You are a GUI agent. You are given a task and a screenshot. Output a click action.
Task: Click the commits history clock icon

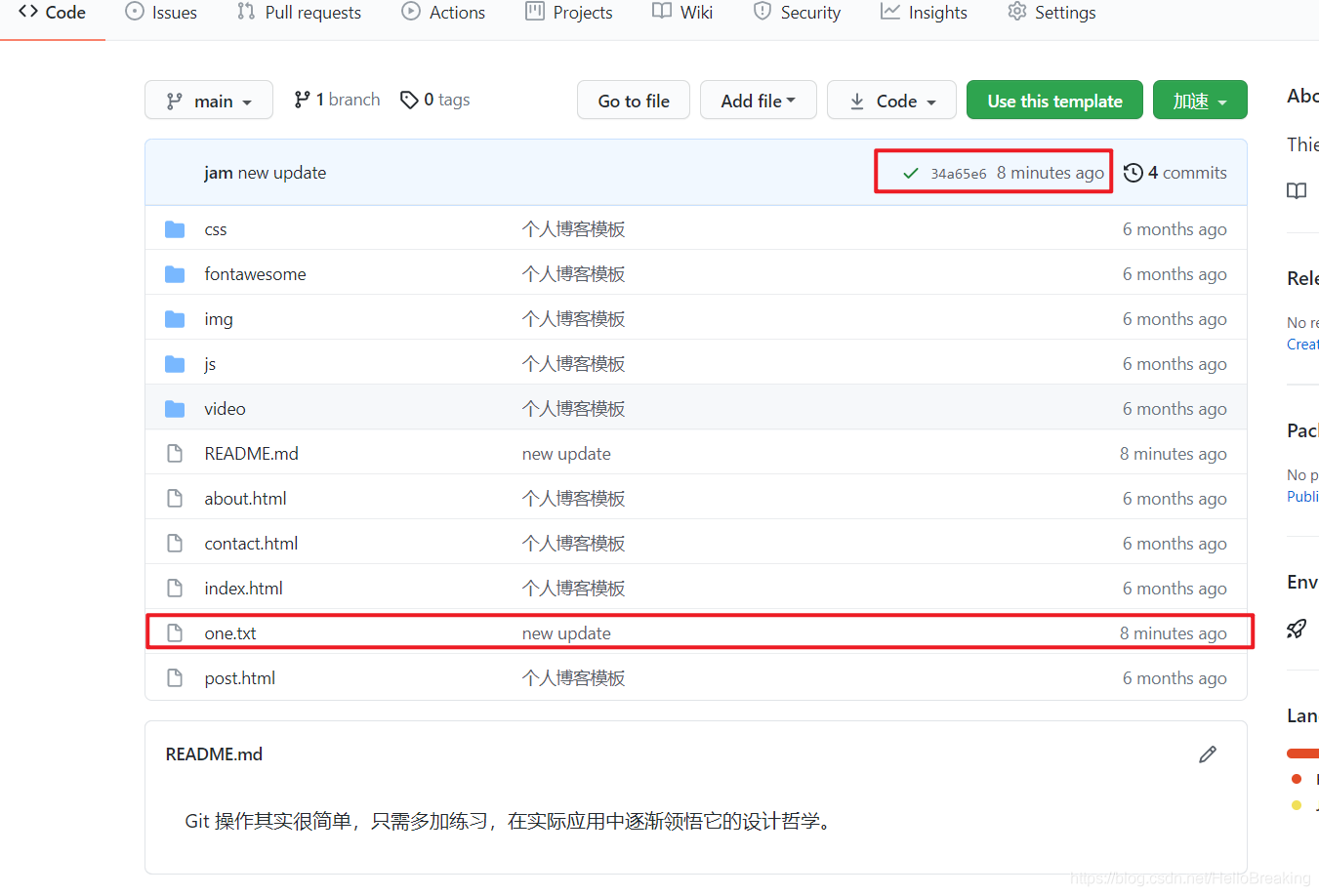1133,173
